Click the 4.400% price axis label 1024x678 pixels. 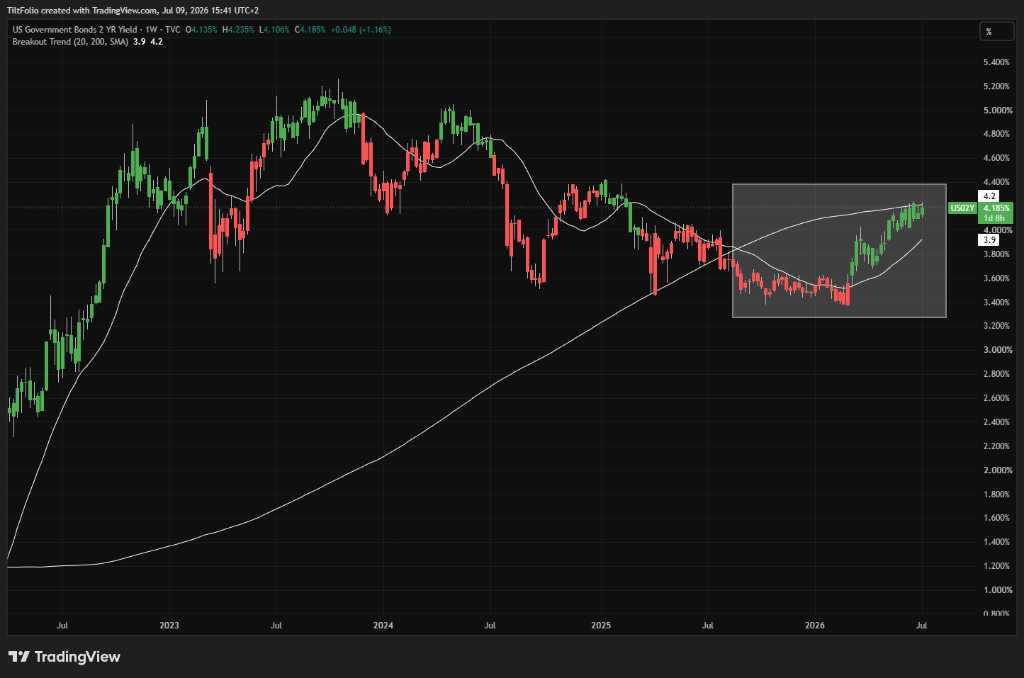pos(997,182)
